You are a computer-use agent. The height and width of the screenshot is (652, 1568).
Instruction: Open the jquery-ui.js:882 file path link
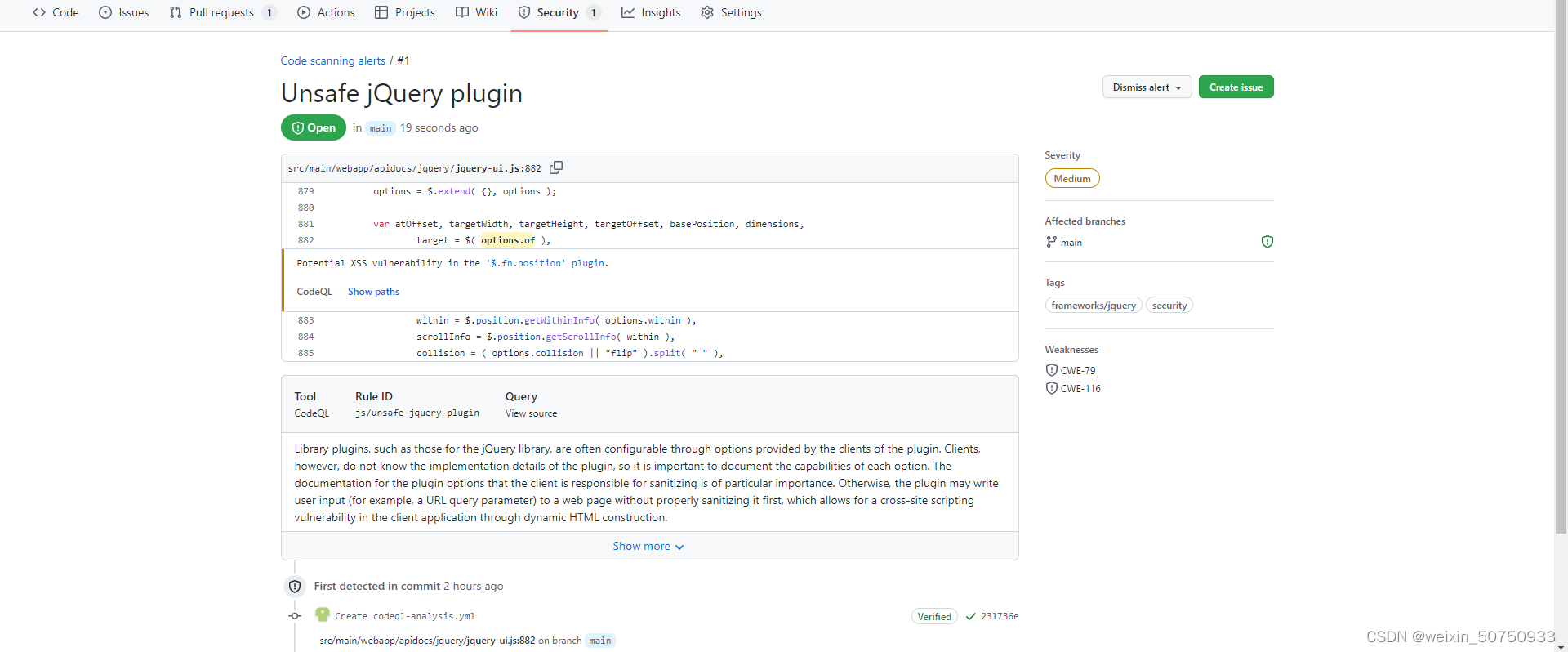pos(414,168)
